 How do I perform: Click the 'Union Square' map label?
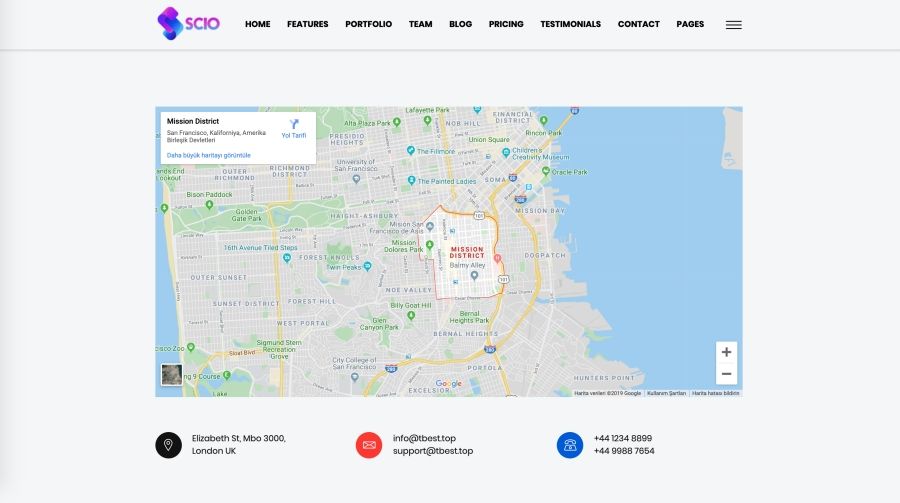489,140
